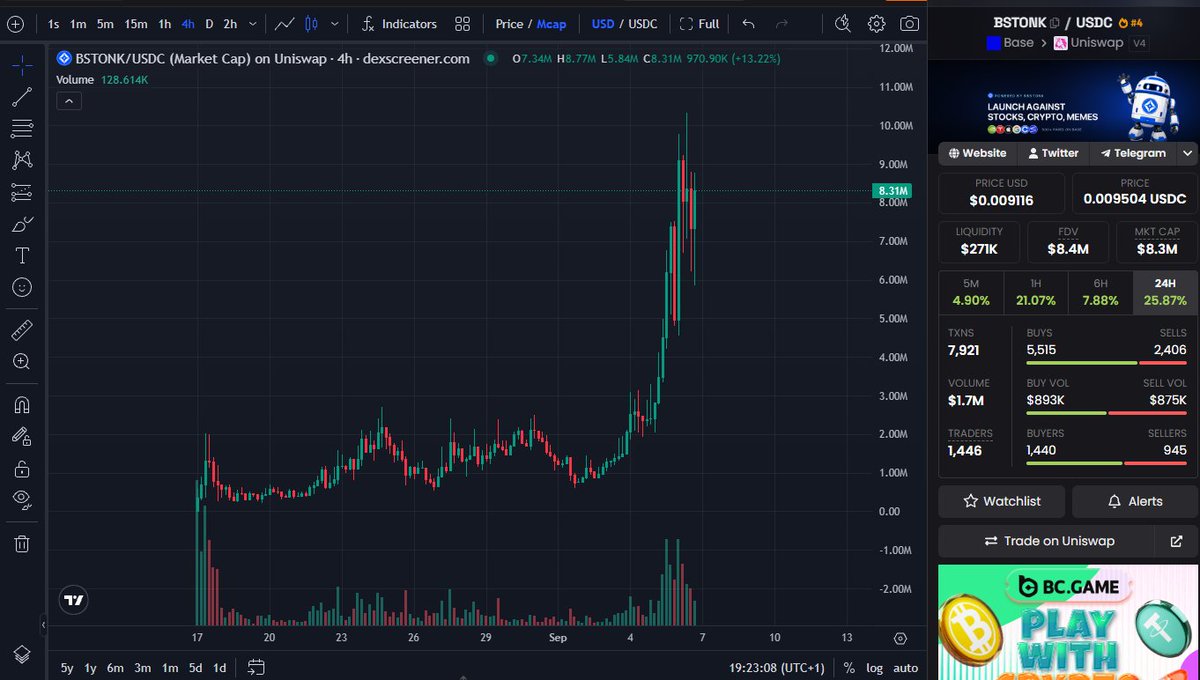Select the 1h timeframe
Image resolution: width=1200 pixels, height=680 pixels.
pyautogui.click(x=165, y=23)
